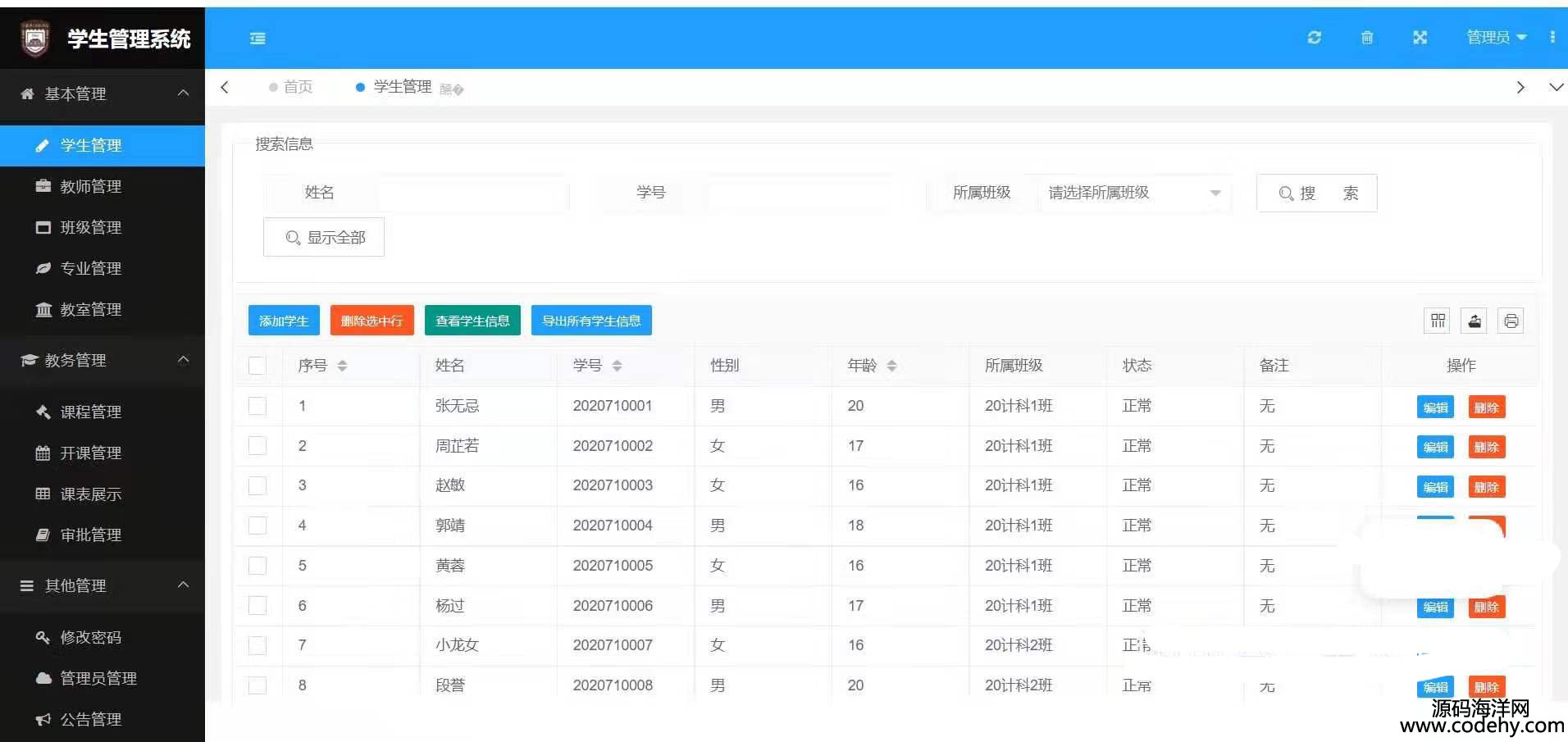Click the 姓名 search input field
1568x742 pixels.
pos(472,193)
